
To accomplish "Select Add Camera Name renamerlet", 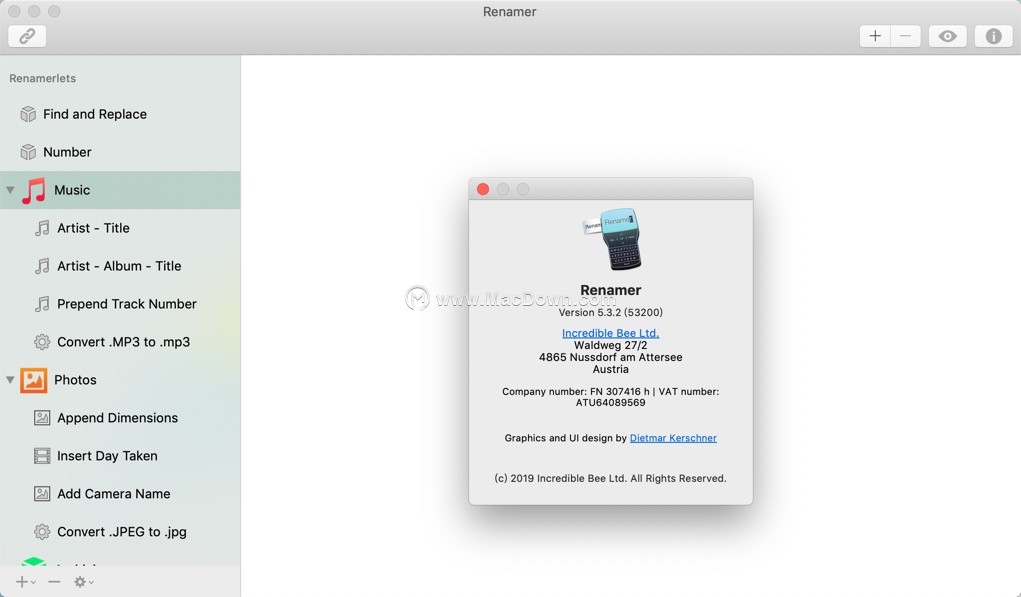I will 120,493.
